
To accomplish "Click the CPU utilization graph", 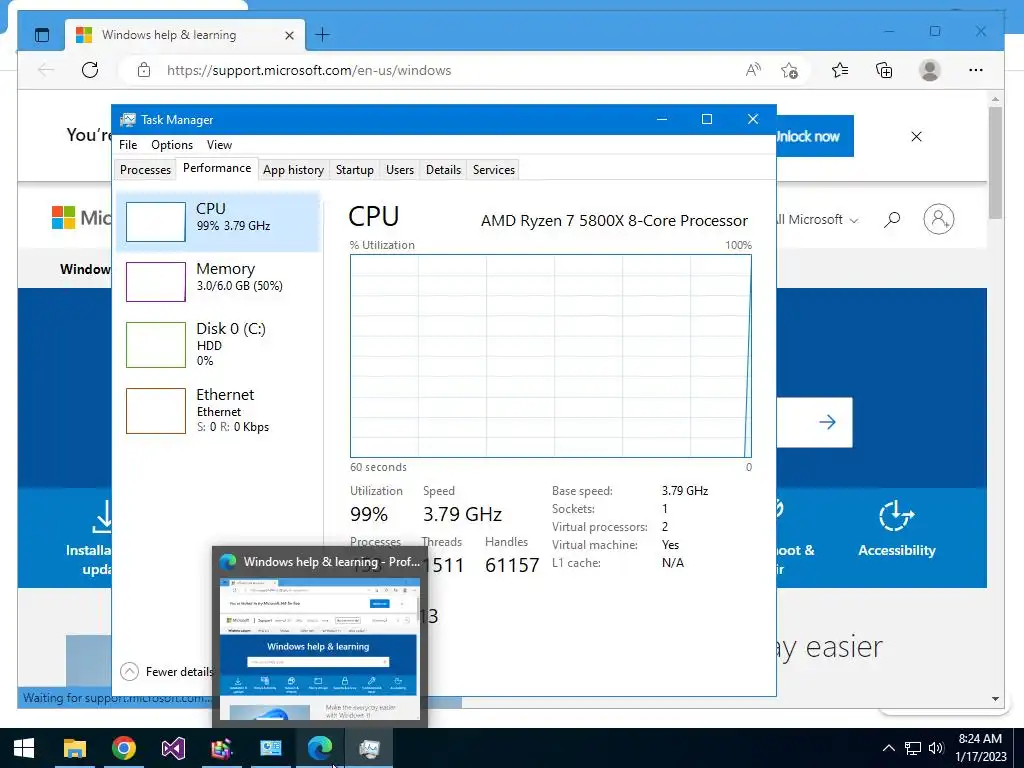I will pos(551,356).
